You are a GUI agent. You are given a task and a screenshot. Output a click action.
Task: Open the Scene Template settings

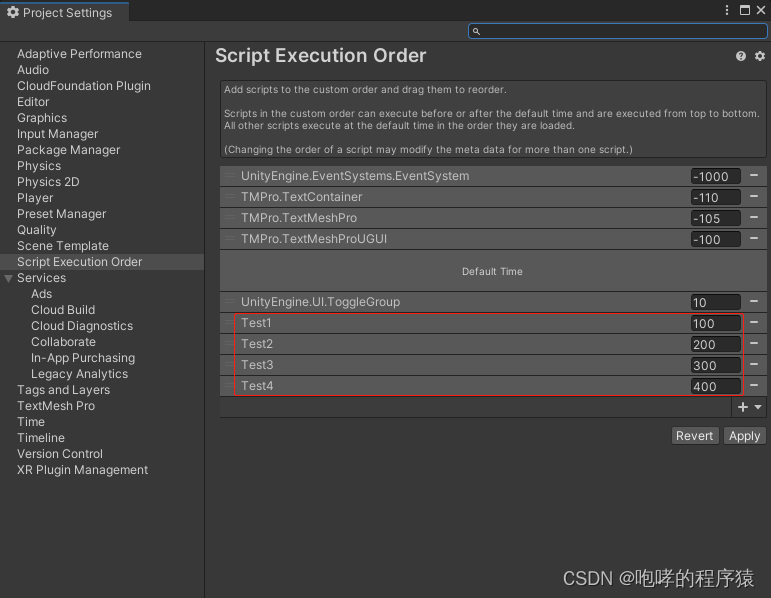(62, 246)
